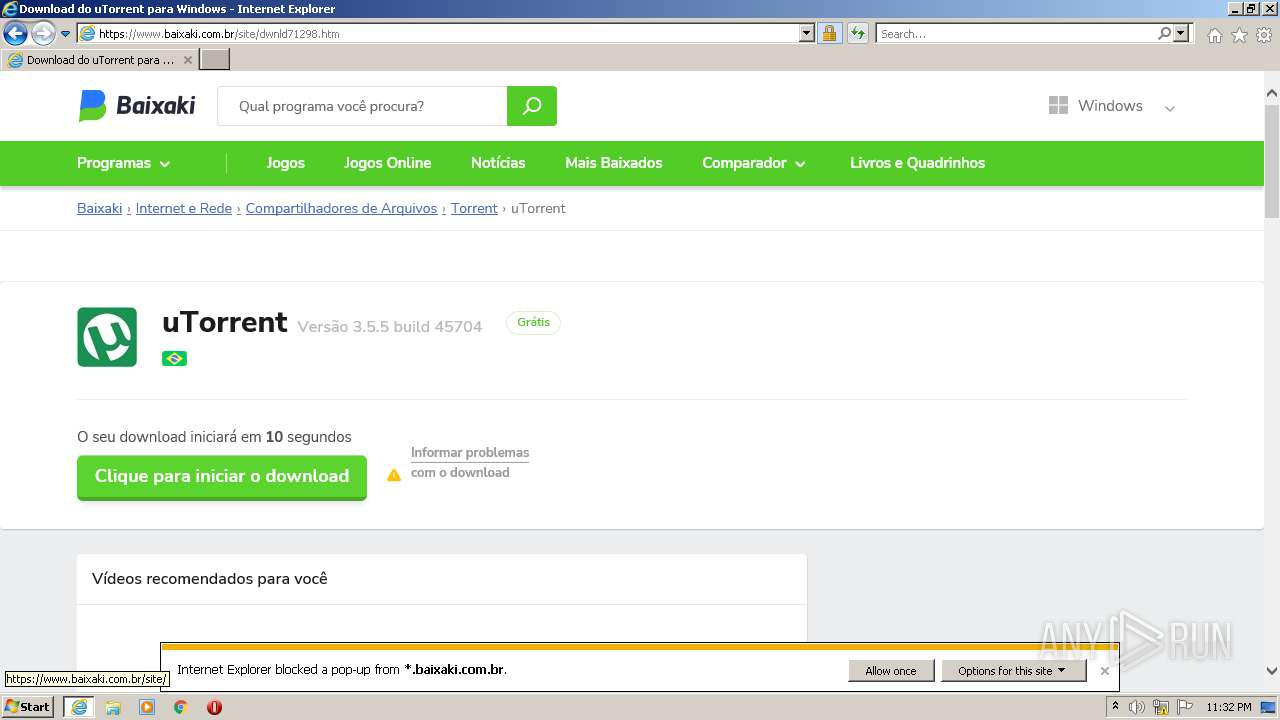This screenshot has width=1280, height=720.
Task: Click the yellow warning triangle icon
Action: tap(394, 475)
